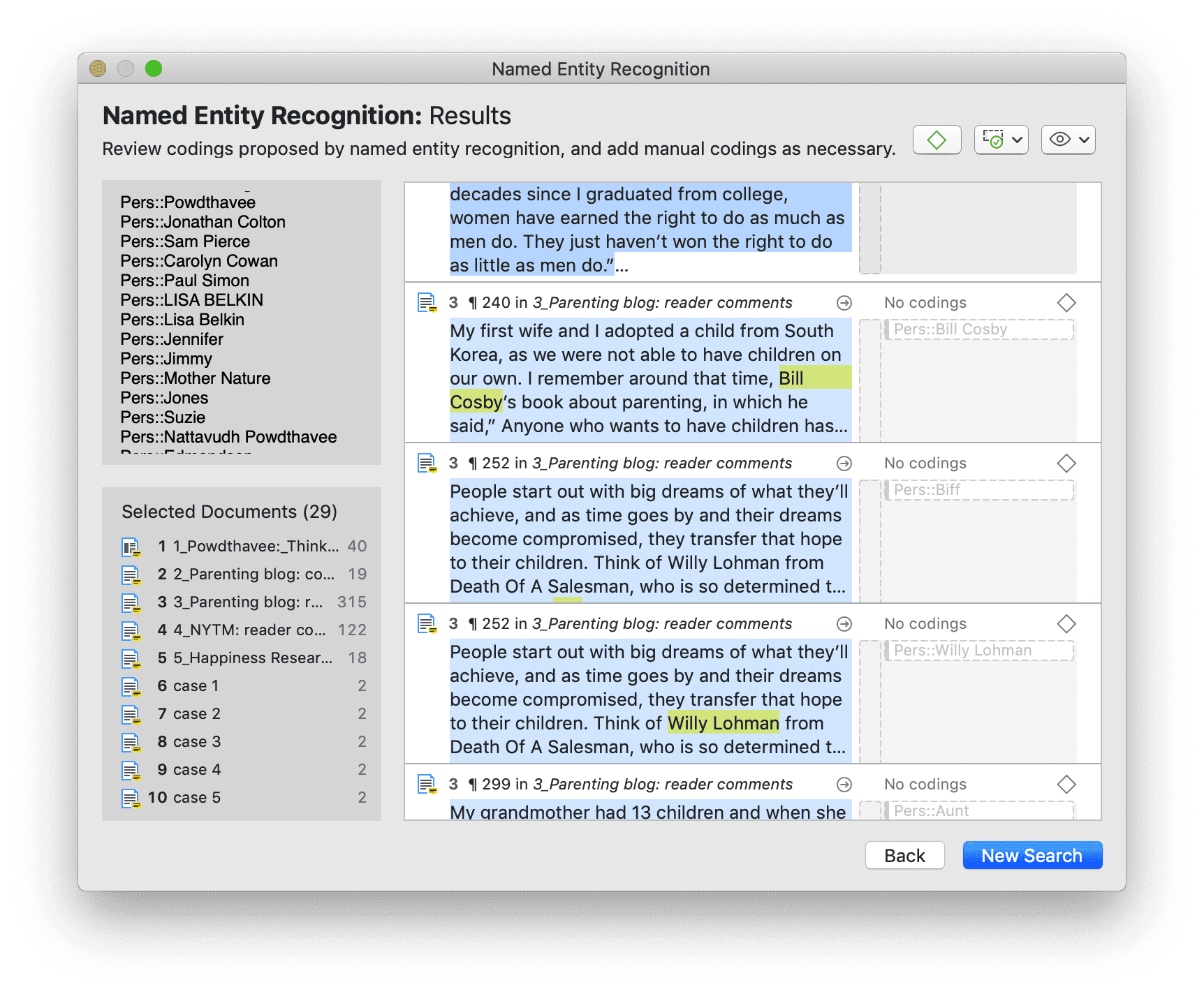Select entity Pers::Nattavudh Powdthavee
Screen dimensions: 1204x994
coord(228,437)
